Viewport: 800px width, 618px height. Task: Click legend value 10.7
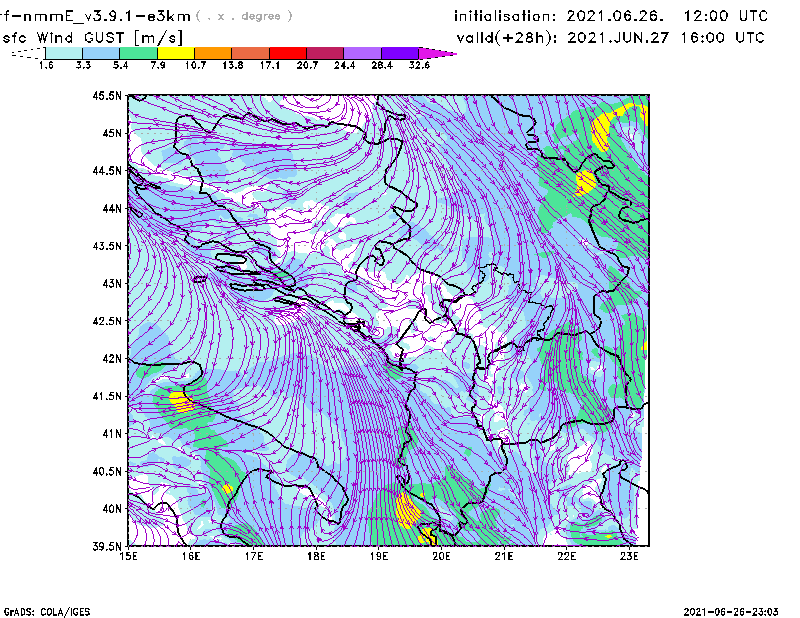pos(195,65)
